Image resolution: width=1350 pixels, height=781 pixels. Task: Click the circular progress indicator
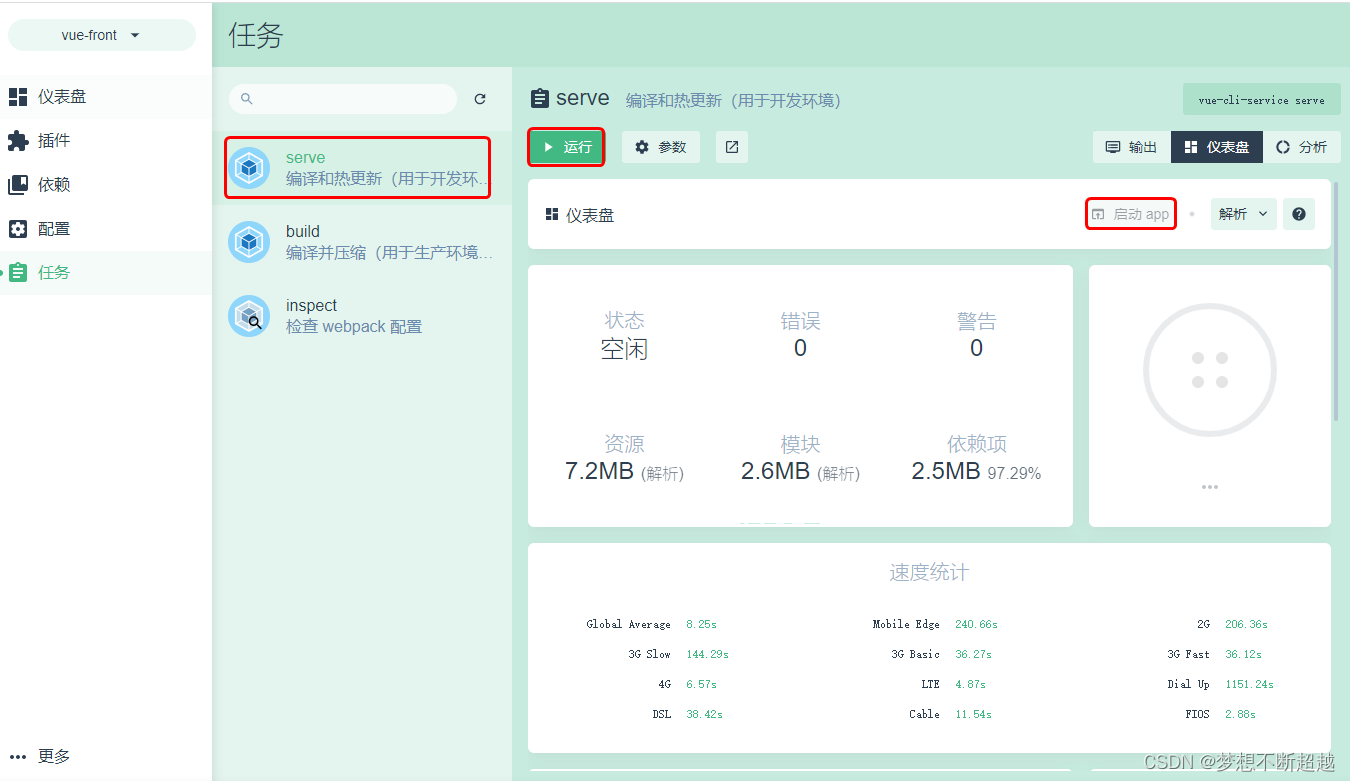[x=1210, y=370]
